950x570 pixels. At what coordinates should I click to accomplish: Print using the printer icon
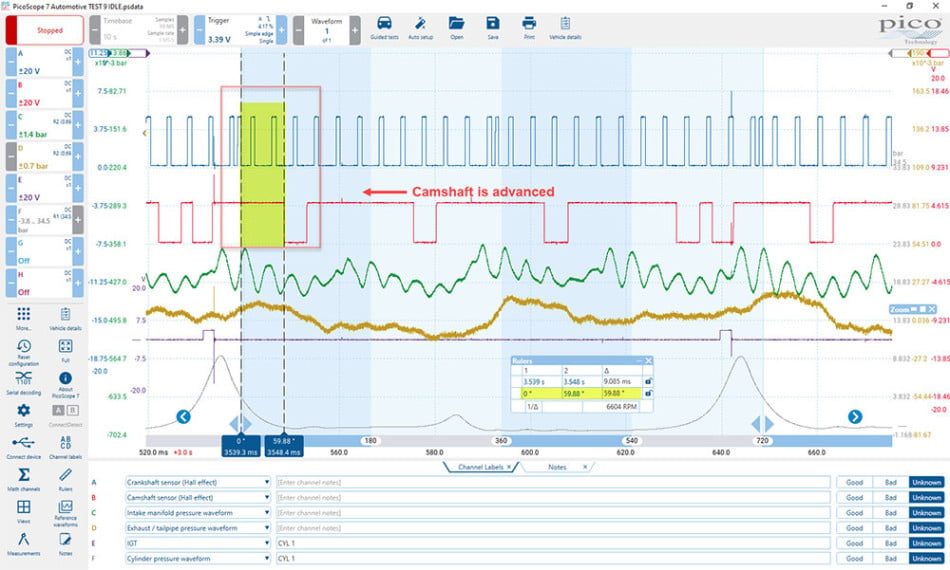pos(529,27)
